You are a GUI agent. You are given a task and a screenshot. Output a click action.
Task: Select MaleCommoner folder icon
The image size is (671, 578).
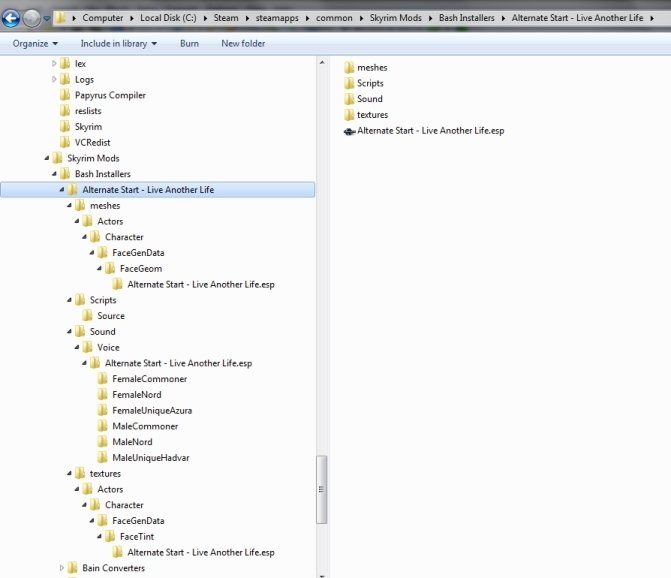103,426
